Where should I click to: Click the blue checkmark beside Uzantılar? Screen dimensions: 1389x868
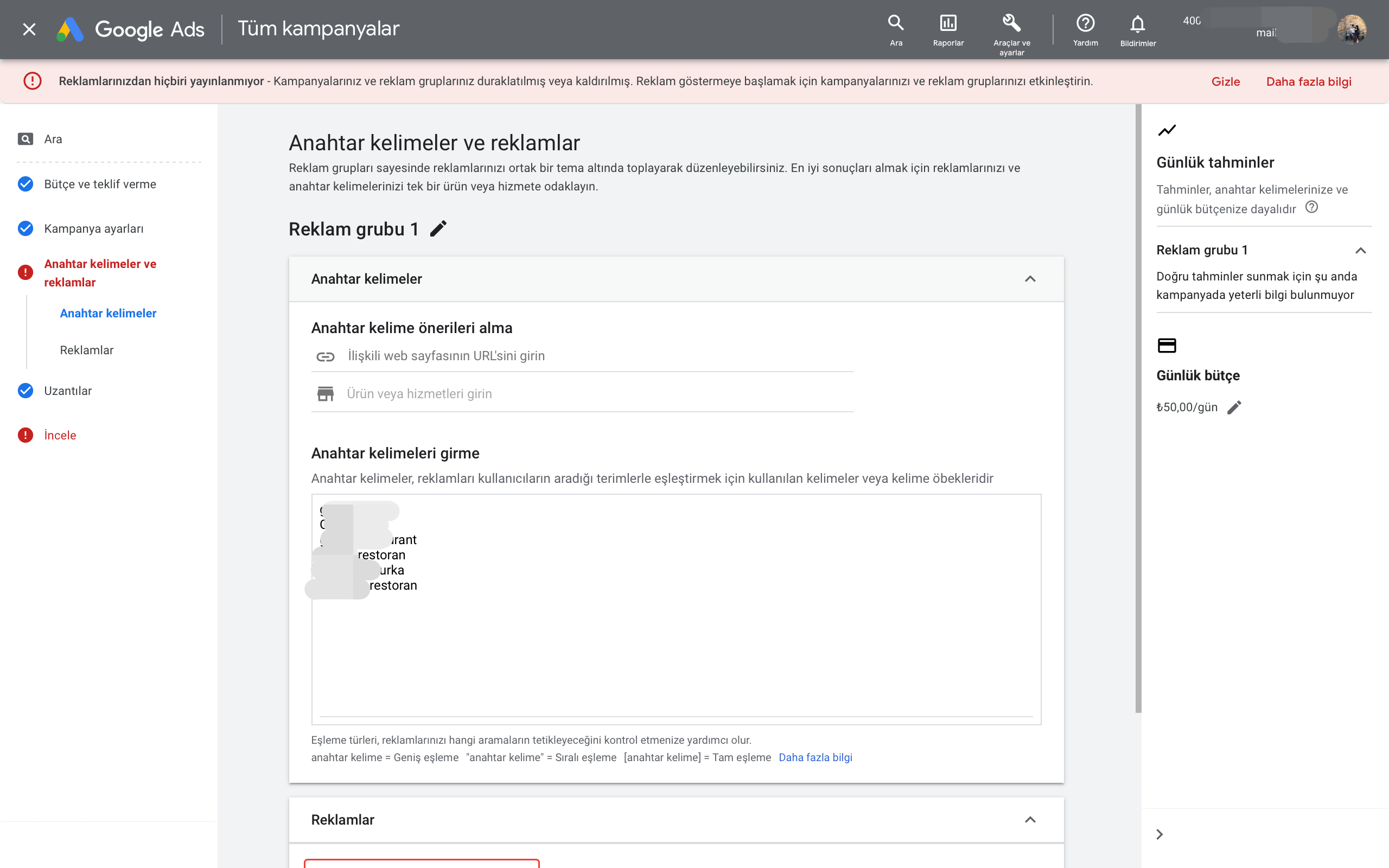[26, 391]
